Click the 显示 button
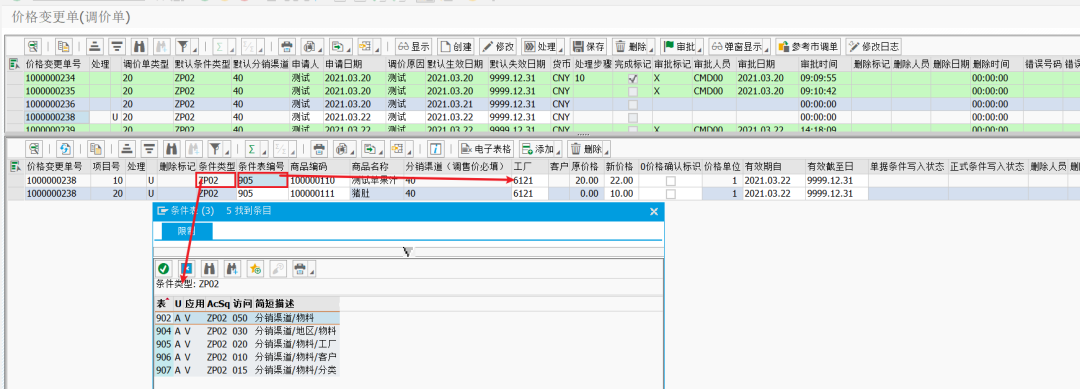 [413, 47]
